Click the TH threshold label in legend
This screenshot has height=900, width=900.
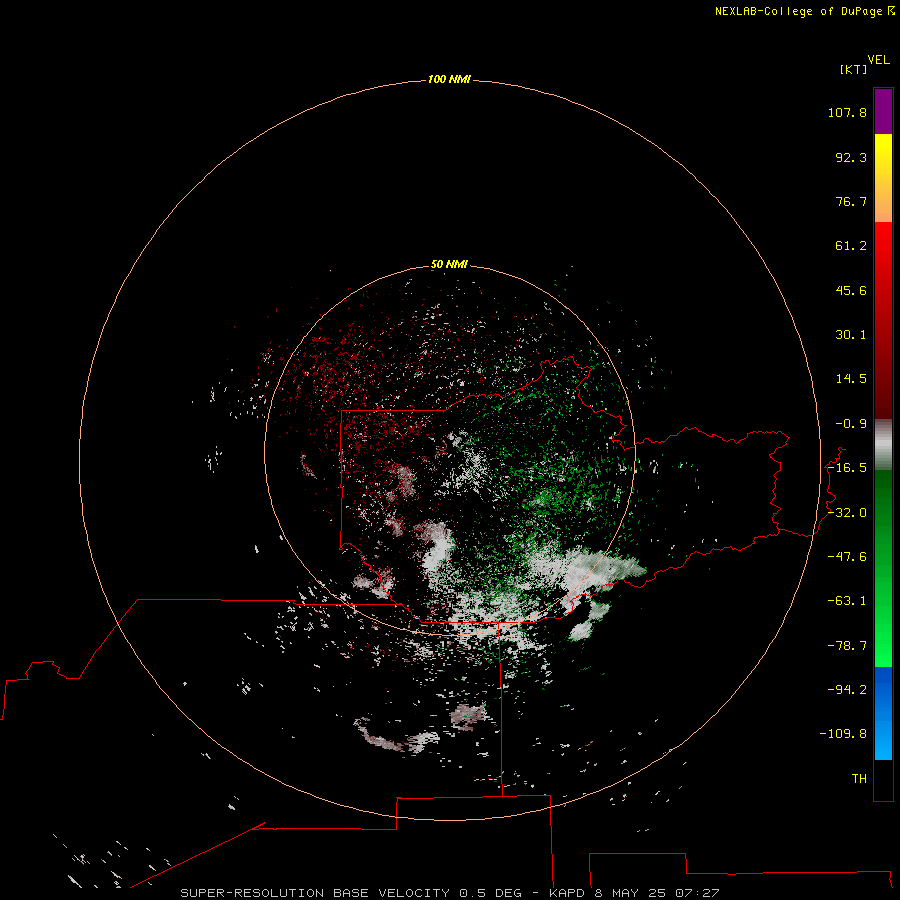859,779
